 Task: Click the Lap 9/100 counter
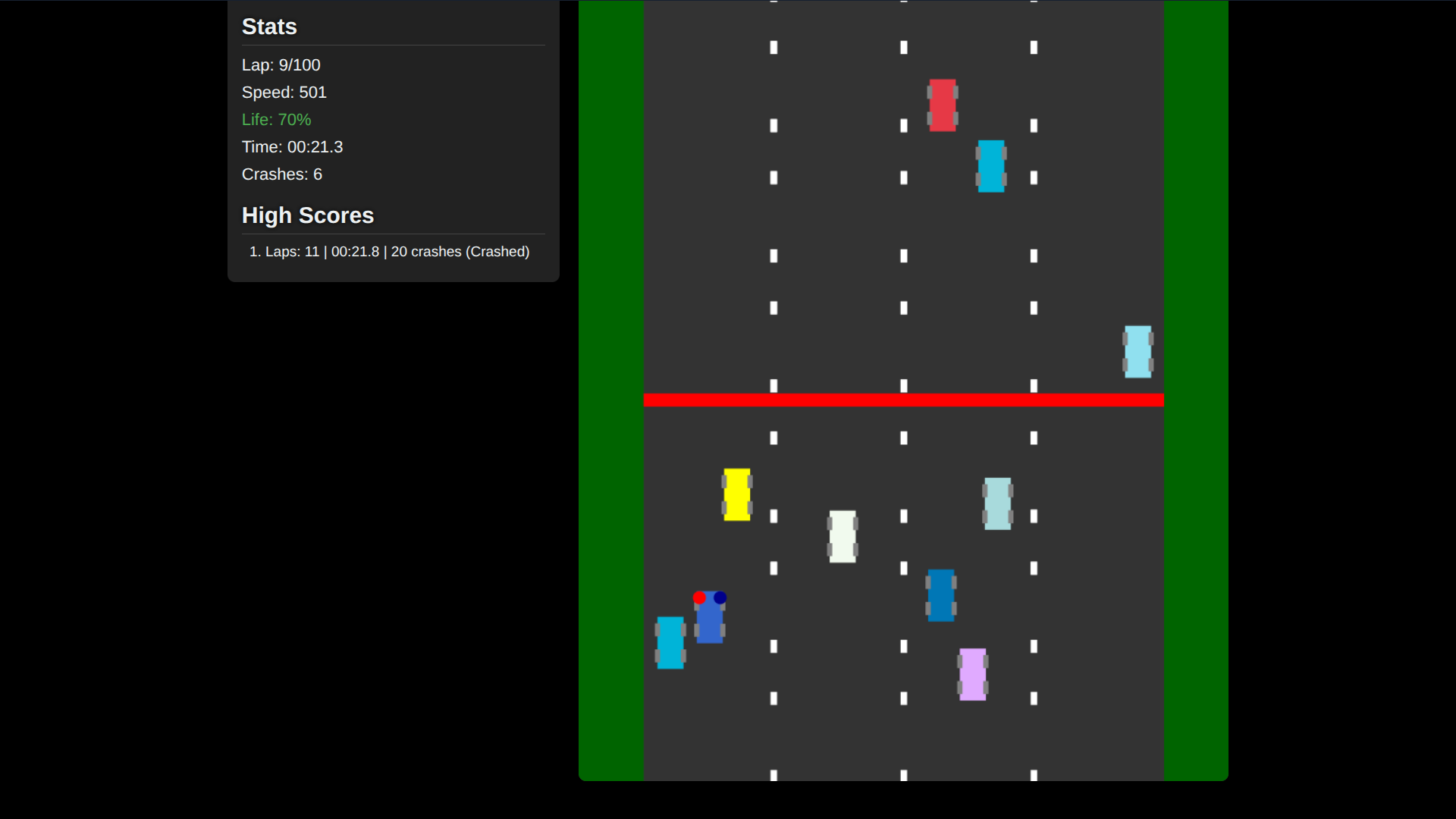[x=281, y=65]
